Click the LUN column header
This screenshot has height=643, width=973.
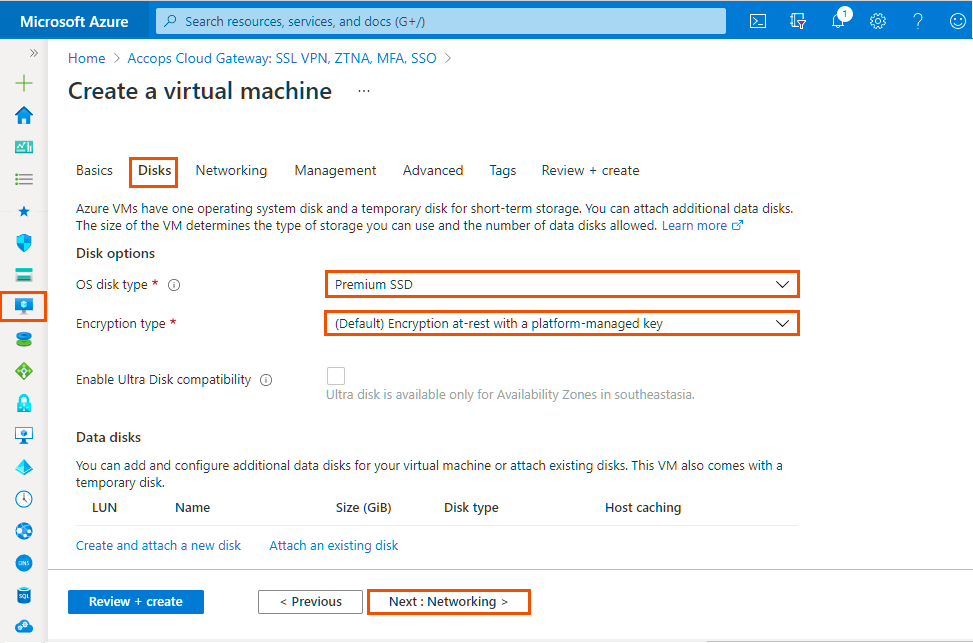point(104,508)
